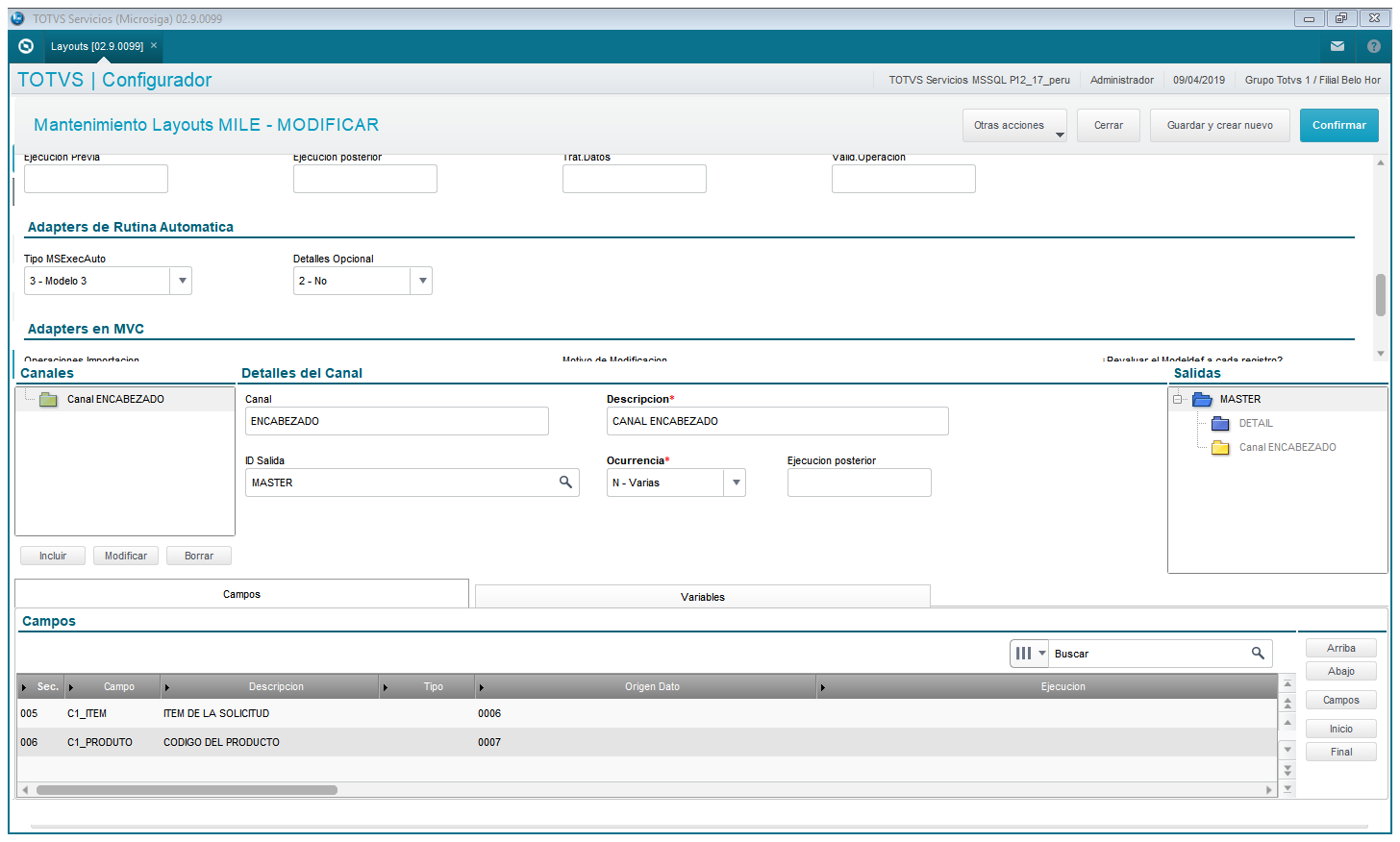
Task: Click the Buscar search magnifier icon
Action: (1258, 654)
